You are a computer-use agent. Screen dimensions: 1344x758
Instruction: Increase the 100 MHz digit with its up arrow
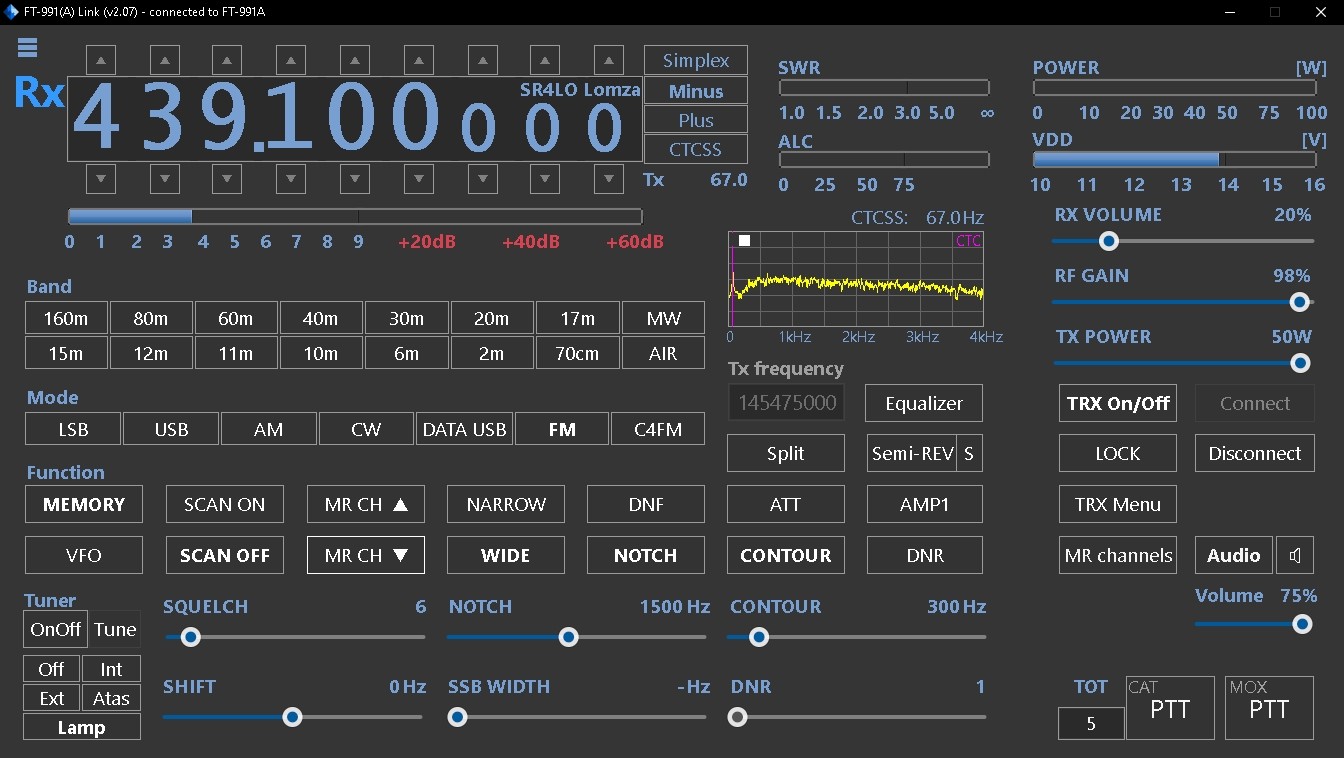tap(101, 60)
